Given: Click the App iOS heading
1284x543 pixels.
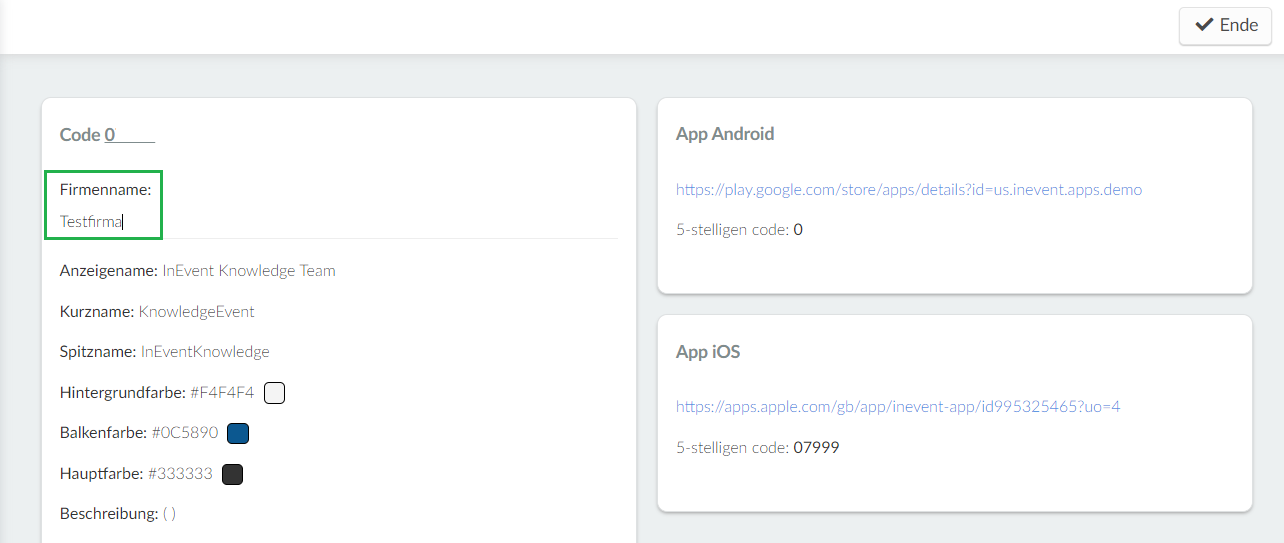Looking at the screenshot, I should coord(708,352).
